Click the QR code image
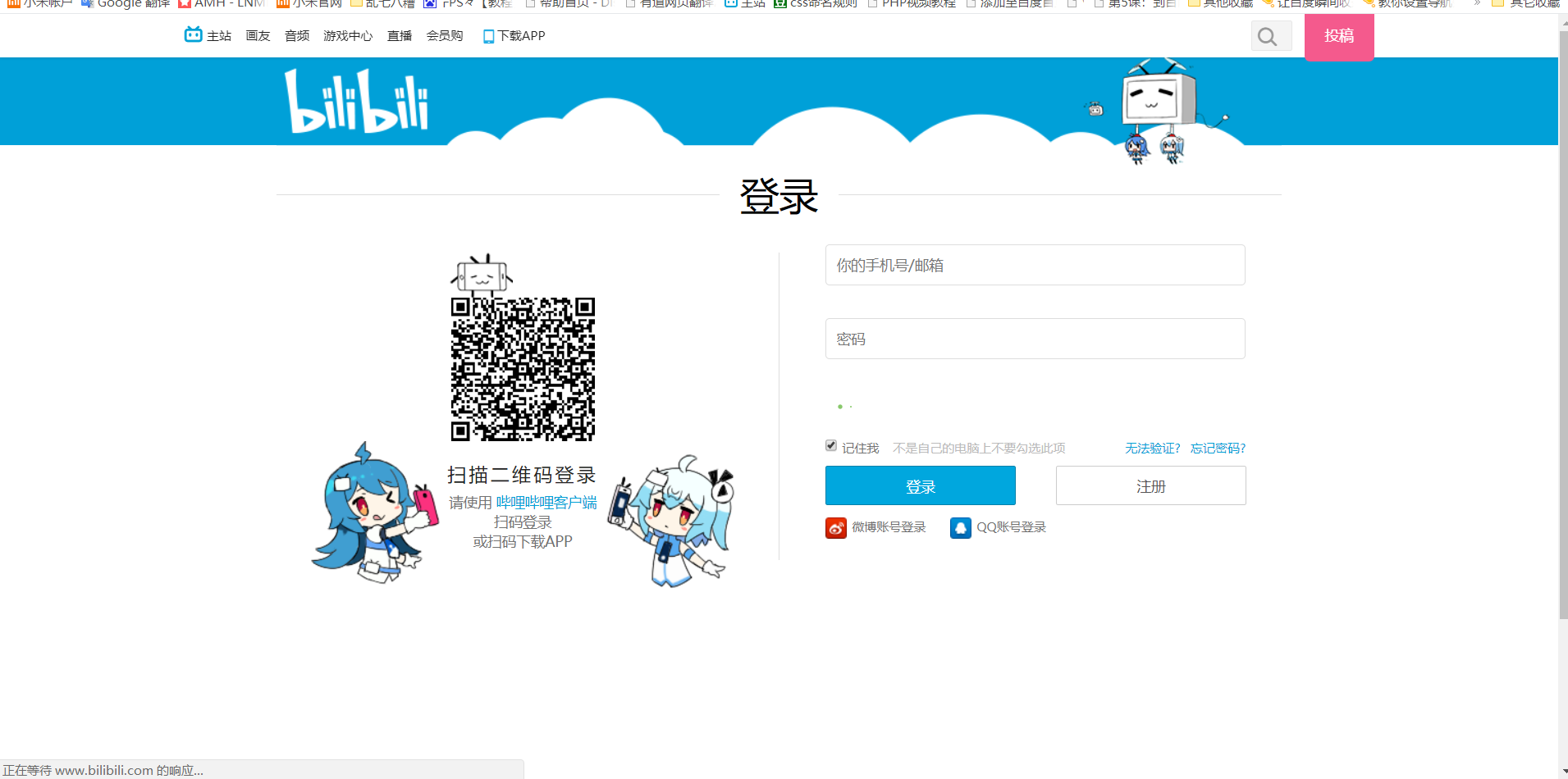Screen dimensions: 1568x779 click(x=523, y=369)
